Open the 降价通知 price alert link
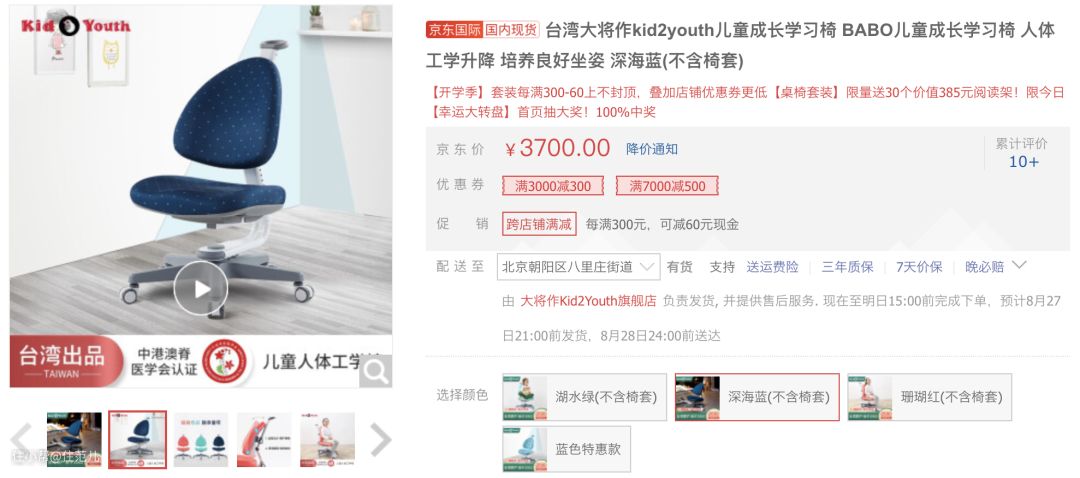 click(652, 149)
